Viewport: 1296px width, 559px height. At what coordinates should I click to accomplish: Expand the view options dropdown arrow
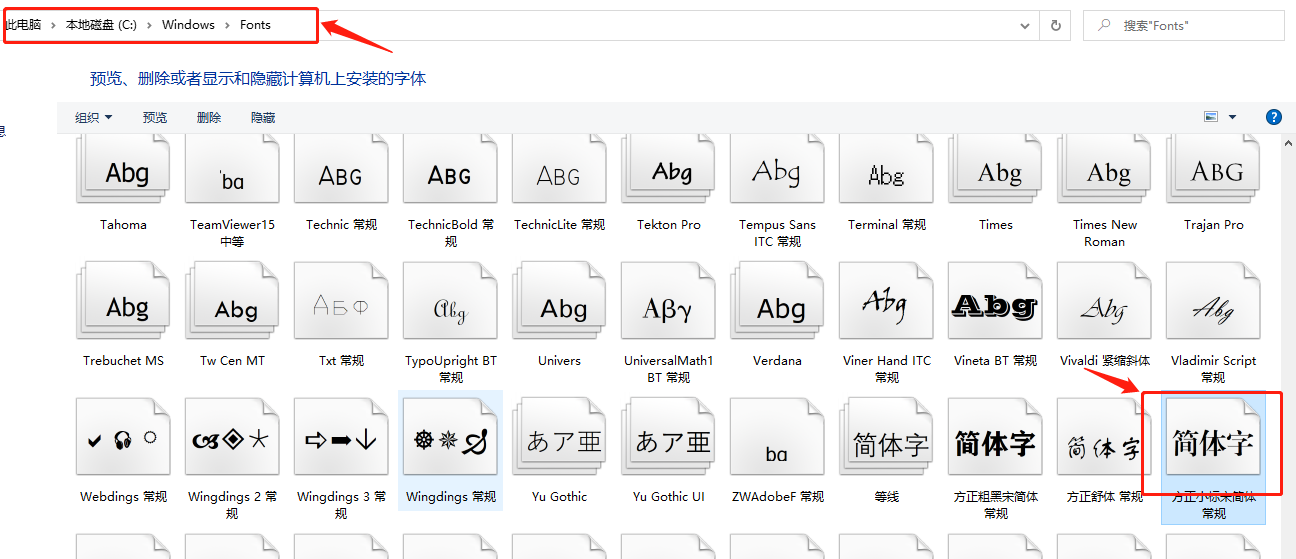[x=1232, y=117]
